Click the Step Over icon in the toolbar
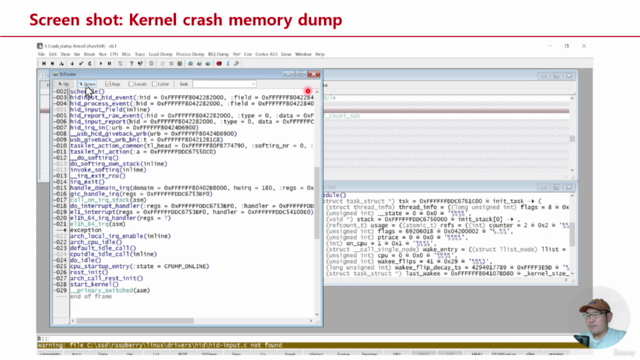The height and width of the screenshot is (360, 640). tap(52, 64)
